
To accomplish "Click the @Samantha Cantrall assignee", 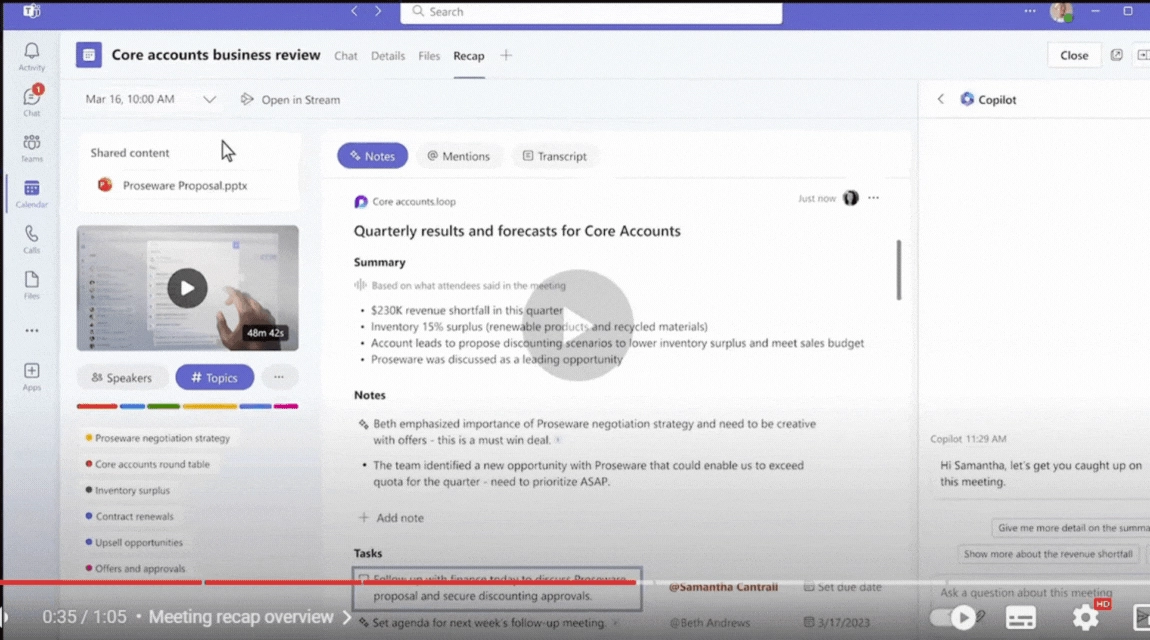I will [x=723, y=586].
